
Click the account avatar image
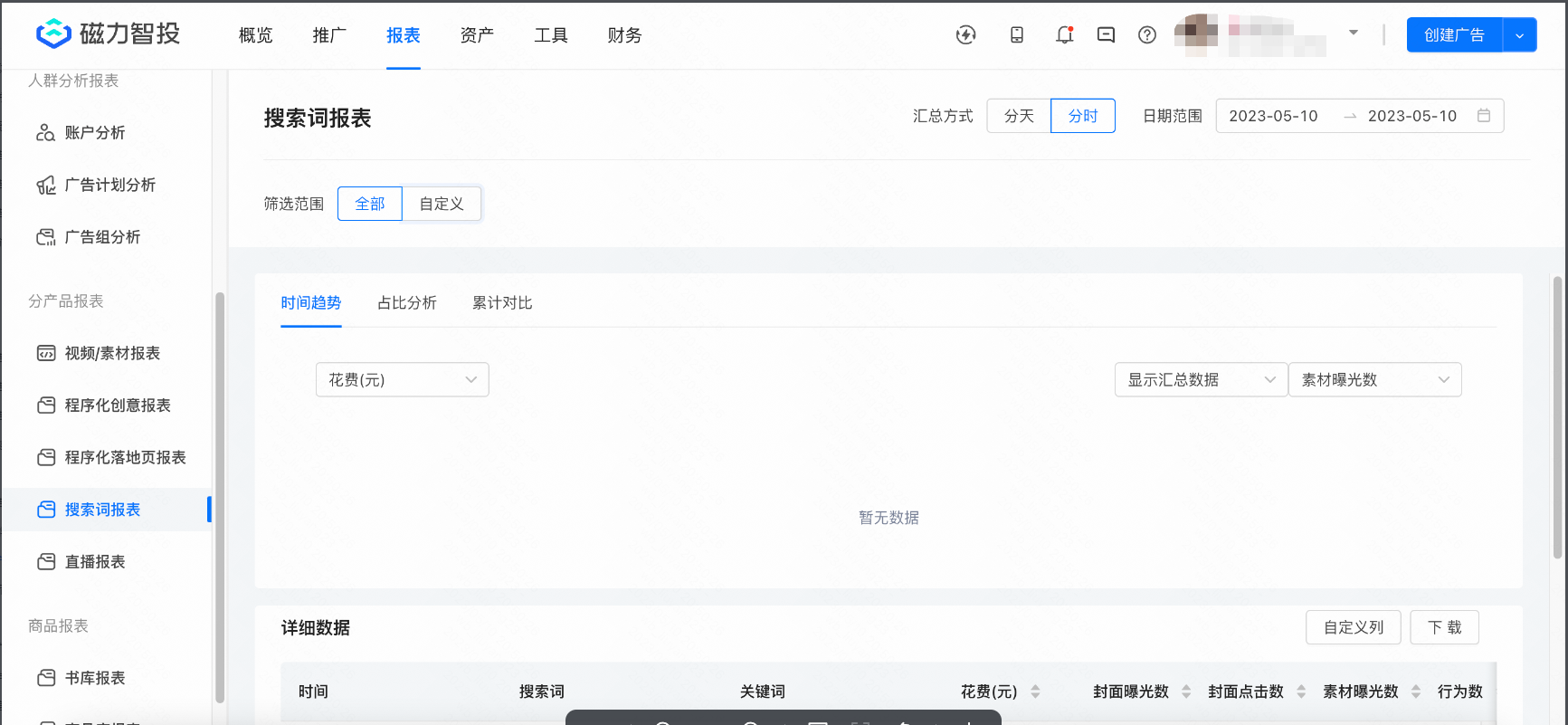1196,34
